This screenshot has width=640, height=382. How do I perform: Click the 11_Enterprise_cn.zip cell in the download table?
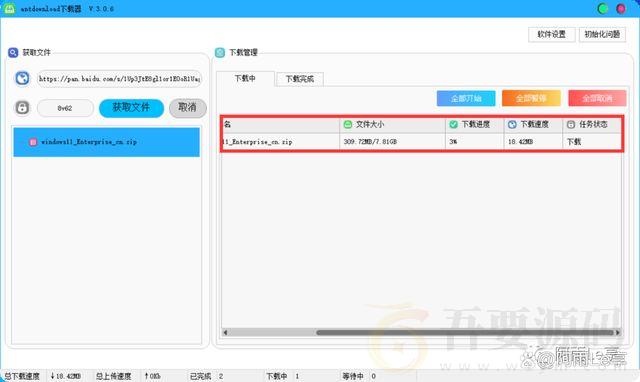pyautogui.click(x=280, y=142)
